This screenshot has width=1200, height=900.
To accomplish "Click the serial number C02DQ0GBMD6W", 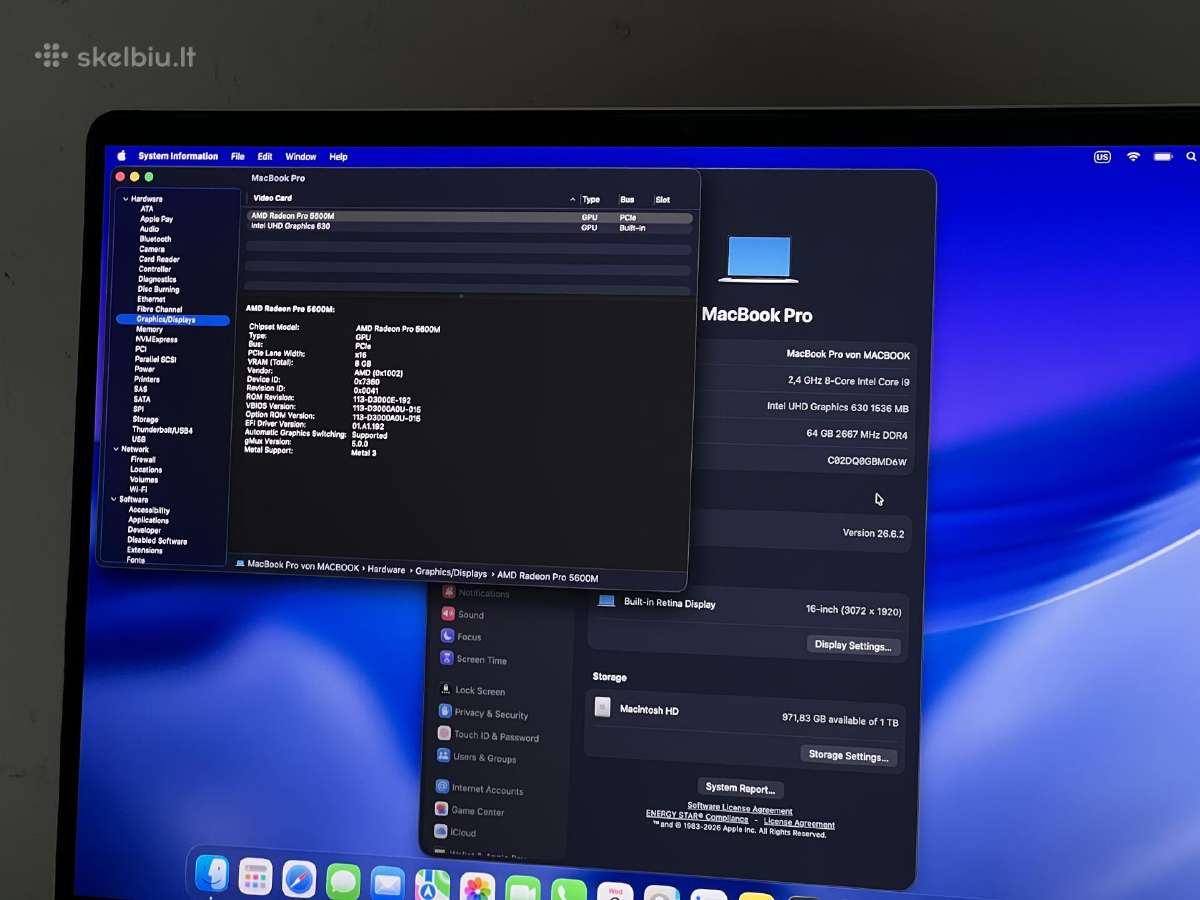I will (867, 462).
